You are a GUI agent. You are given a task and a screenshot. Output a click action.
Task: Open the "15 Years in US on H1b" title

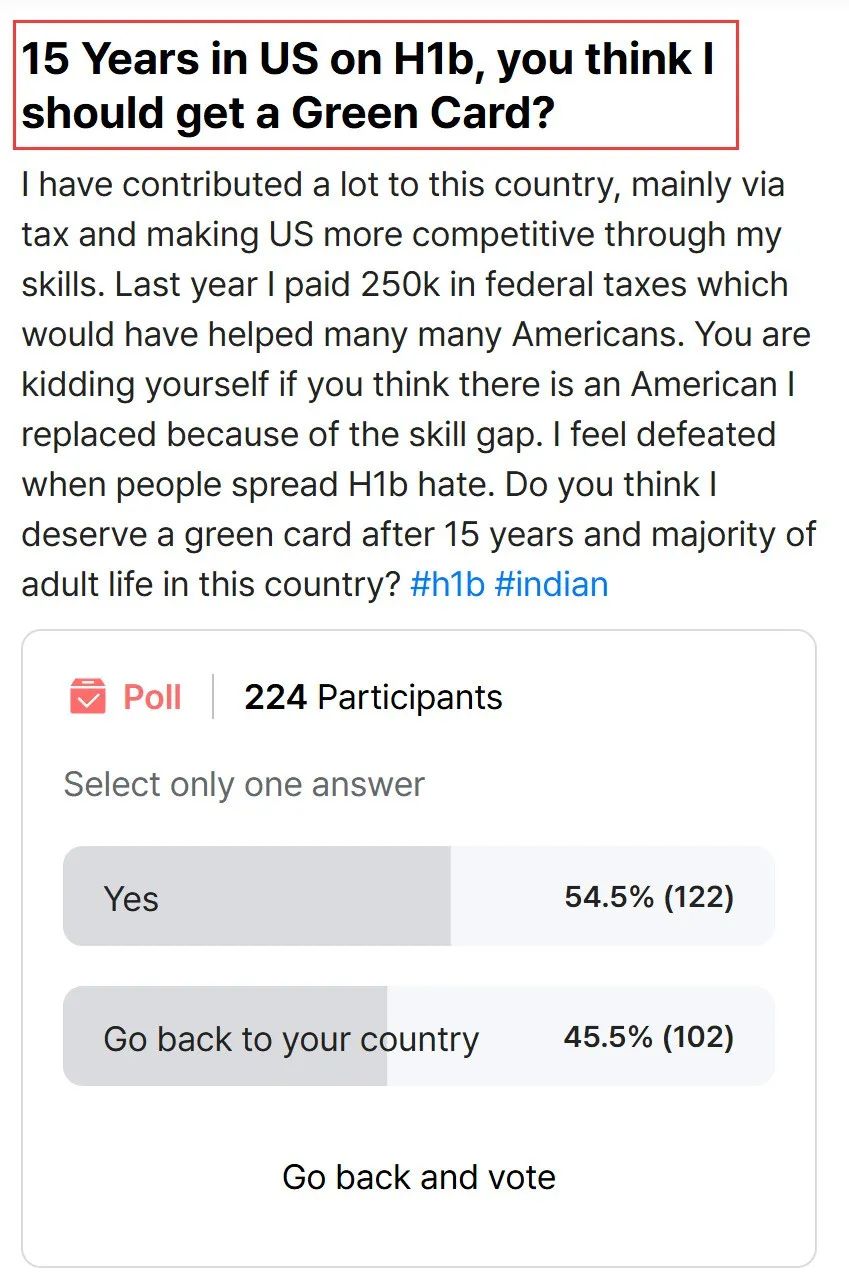(368, 87)
